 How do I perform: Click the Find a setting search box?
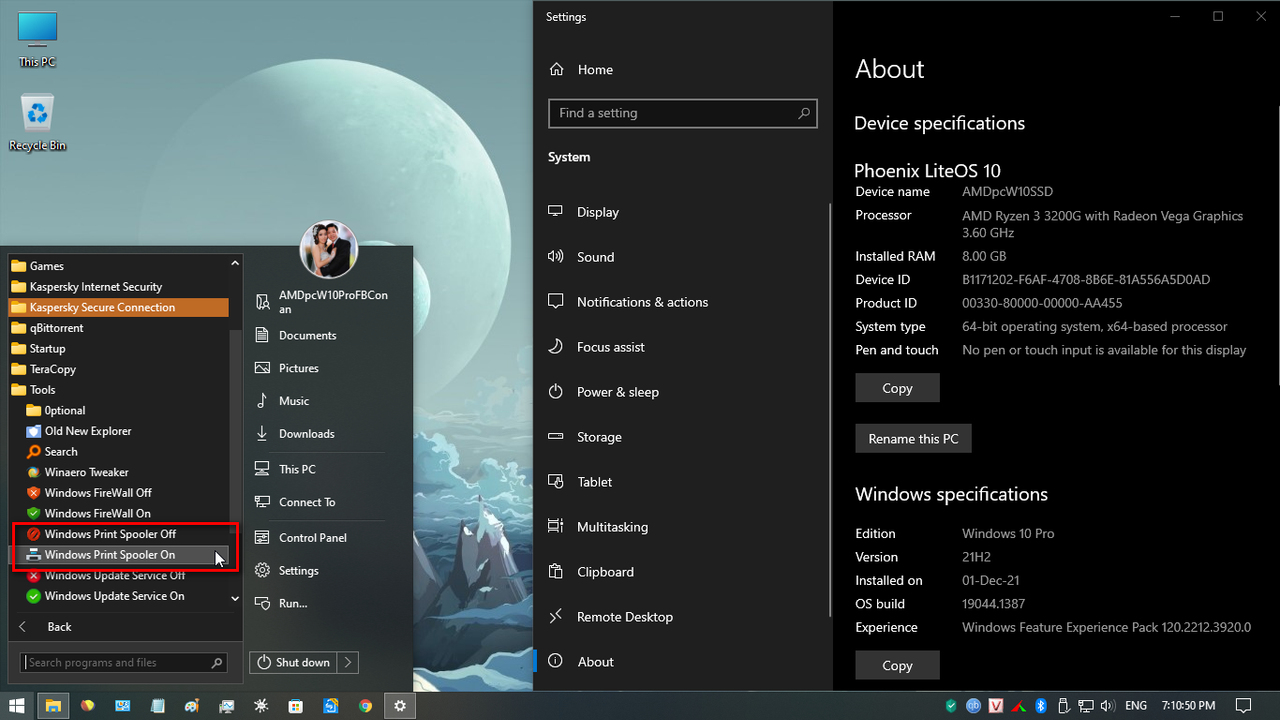[x=683, y=113]
